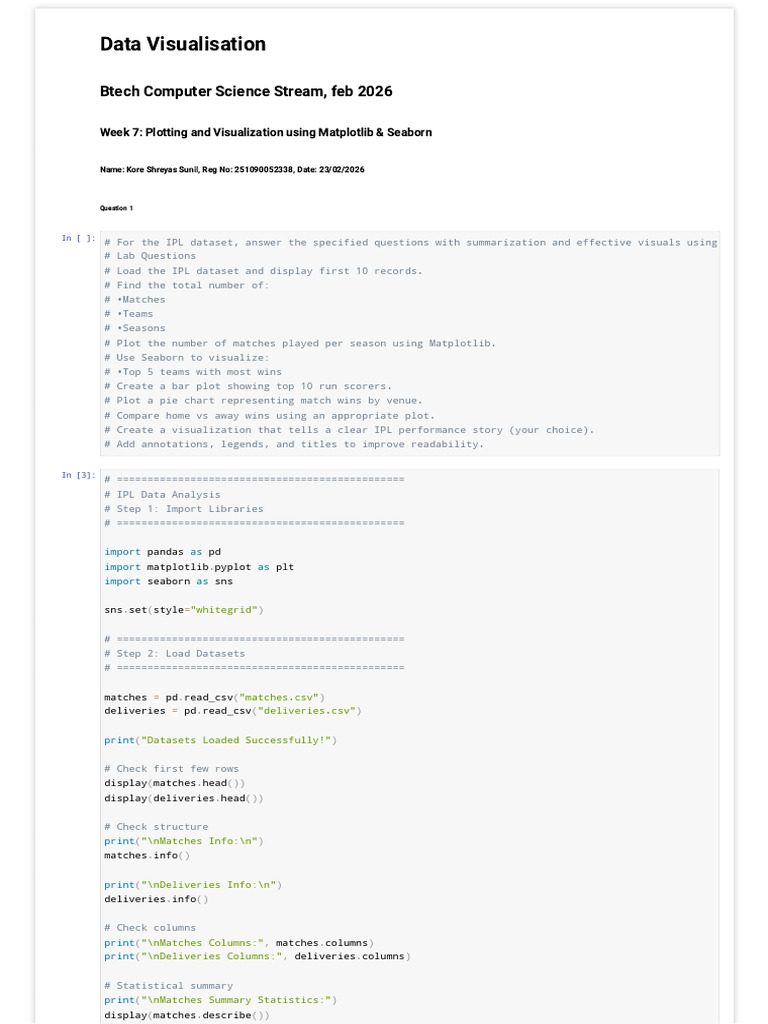The image size is (768, 1024).
Task: Click the Name and Reg No line
Action: 232,169
